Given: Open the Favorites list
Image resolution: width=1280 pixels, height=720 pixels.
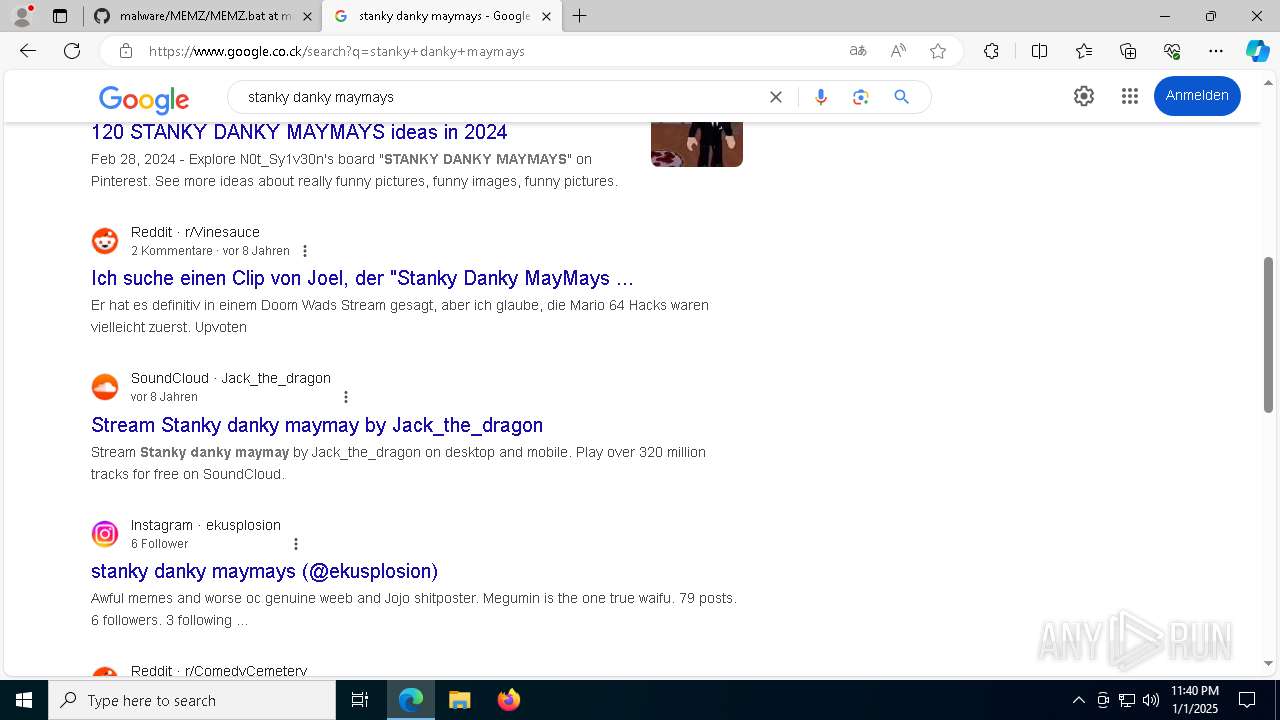Looking at the screenshot, I should (x=1084, y=51).
